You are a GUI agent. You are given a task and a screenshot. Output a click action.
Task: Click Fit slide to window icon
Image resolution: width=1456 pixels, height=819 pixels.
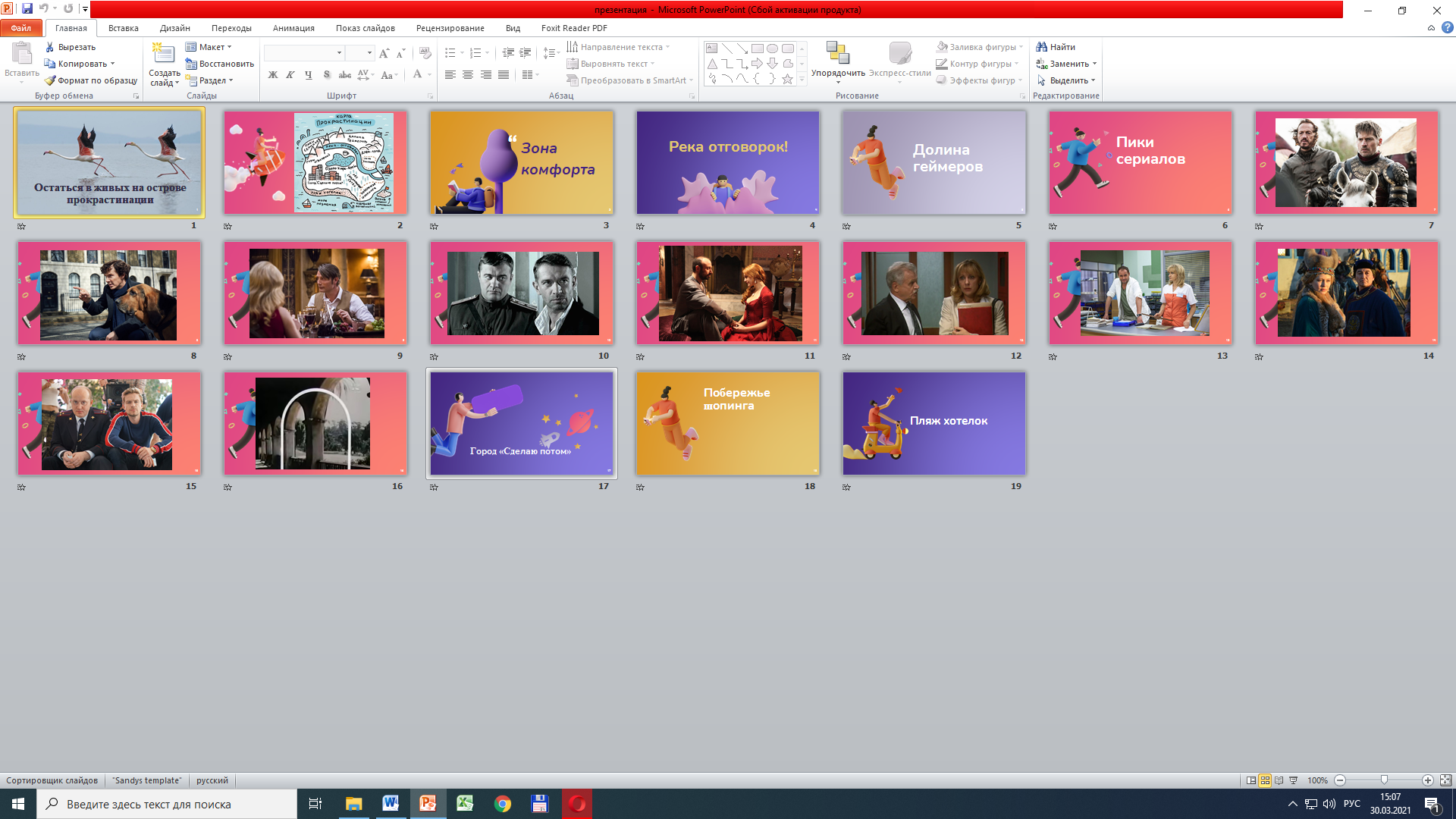pyautogui.click(x=1445, y=780)
